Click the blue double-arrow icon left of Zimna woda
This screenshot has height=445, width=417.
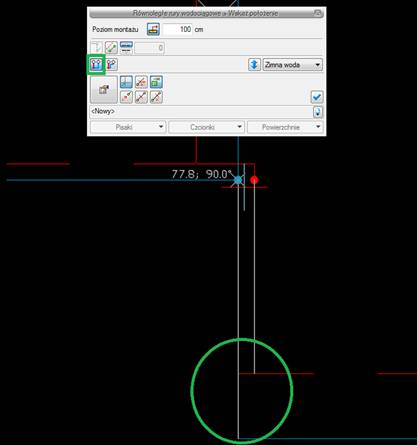(254, 65)
